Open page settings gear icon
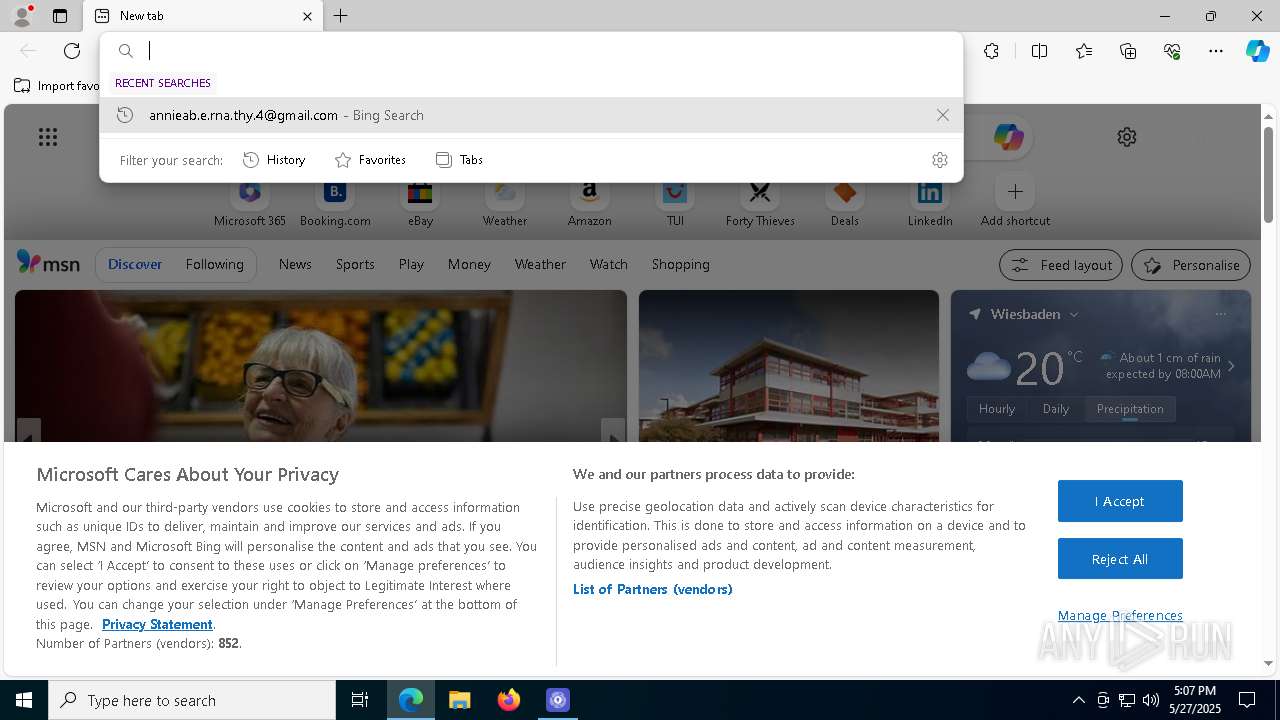Screen dimensions: 1280x720 pos(1127,137)
